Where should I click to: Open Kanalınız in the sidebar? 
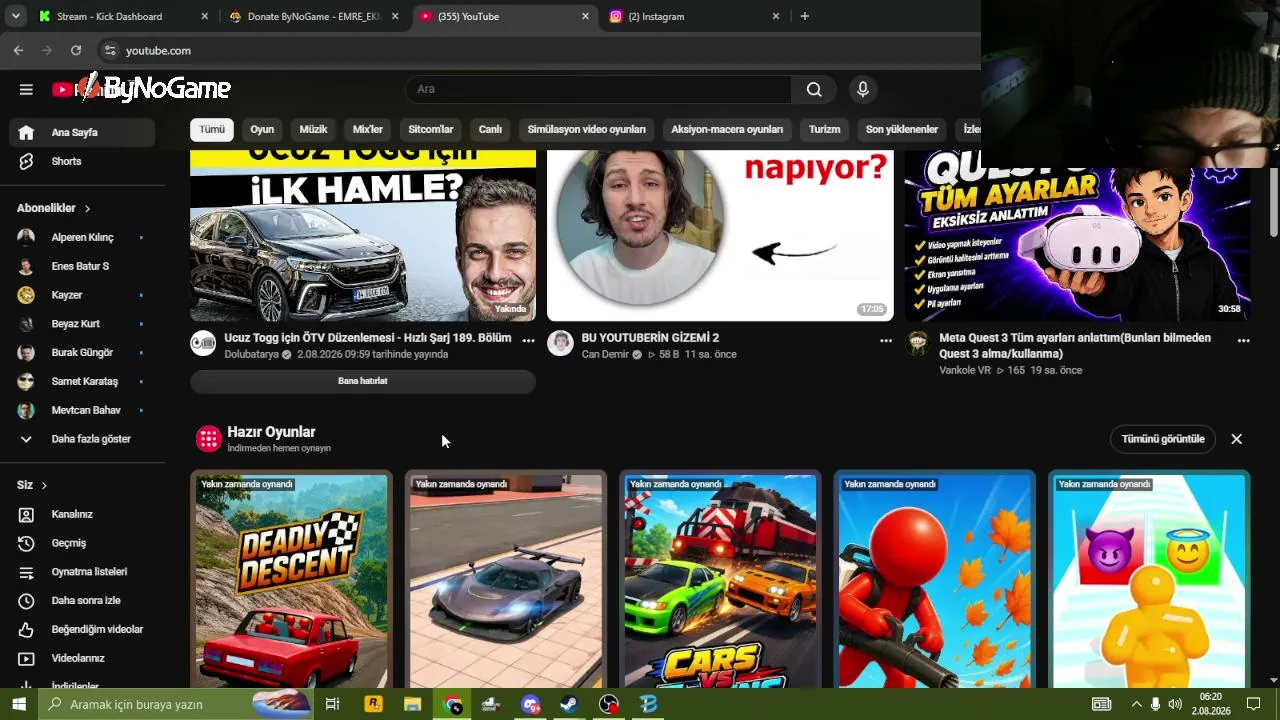(82, 514)
